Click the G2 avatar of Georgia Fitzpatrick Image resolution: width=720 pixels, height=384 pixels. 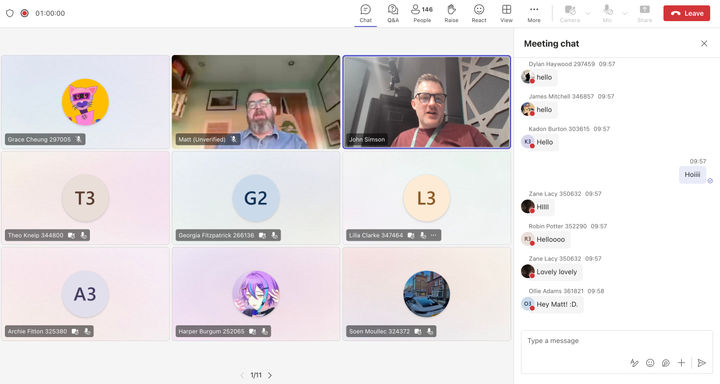(256, 198)
